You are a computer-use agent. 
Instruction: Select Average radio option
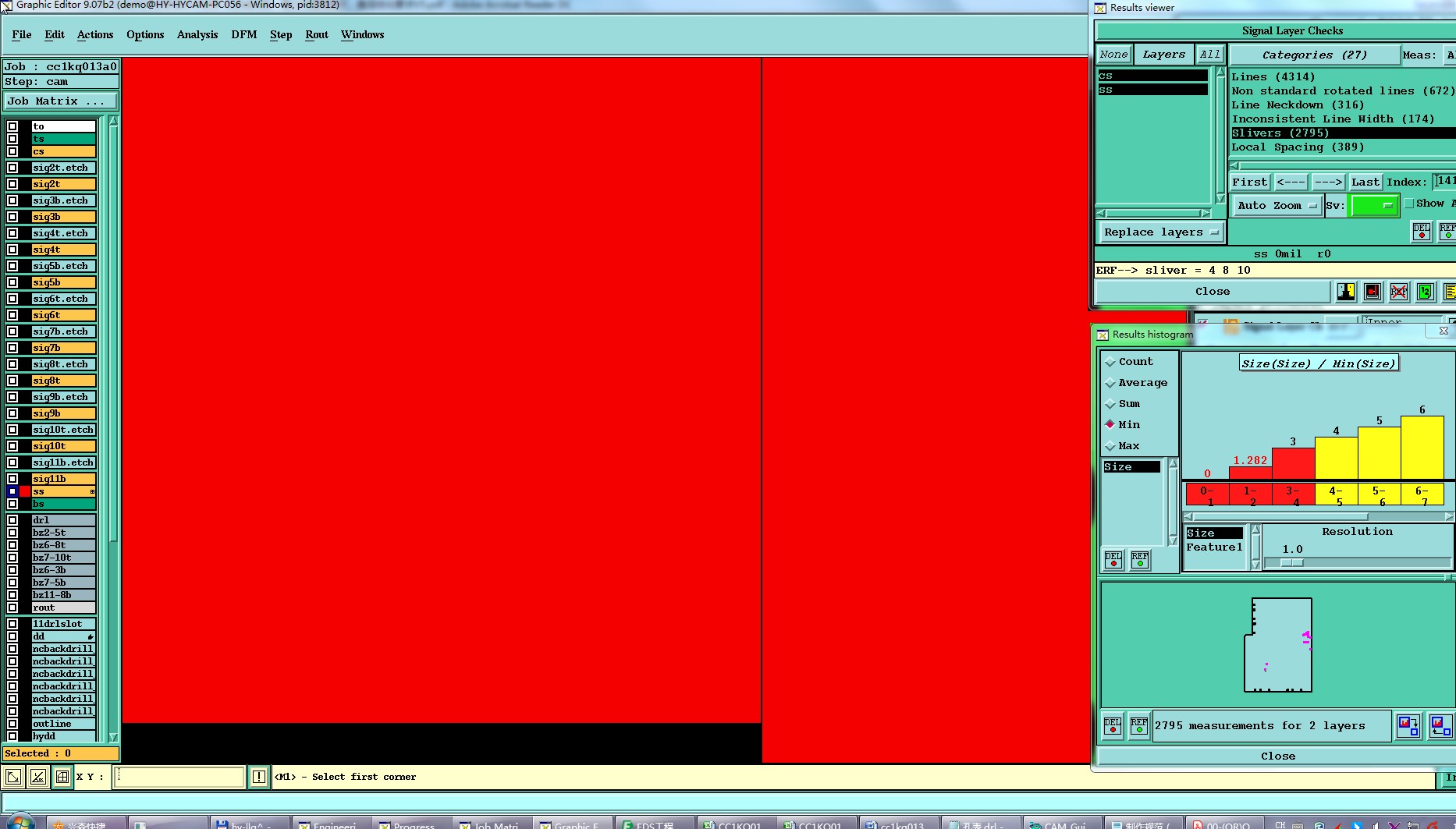[x=1110, y=383]
